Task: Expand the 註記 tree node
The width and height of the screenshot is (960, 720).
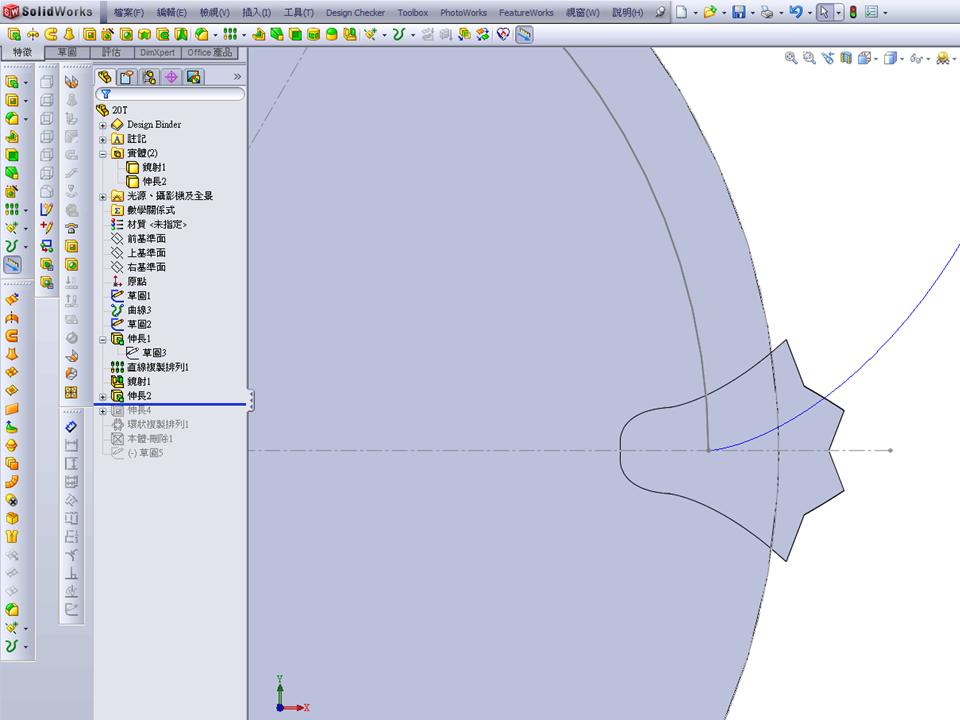Action: (x=103, y=140)
